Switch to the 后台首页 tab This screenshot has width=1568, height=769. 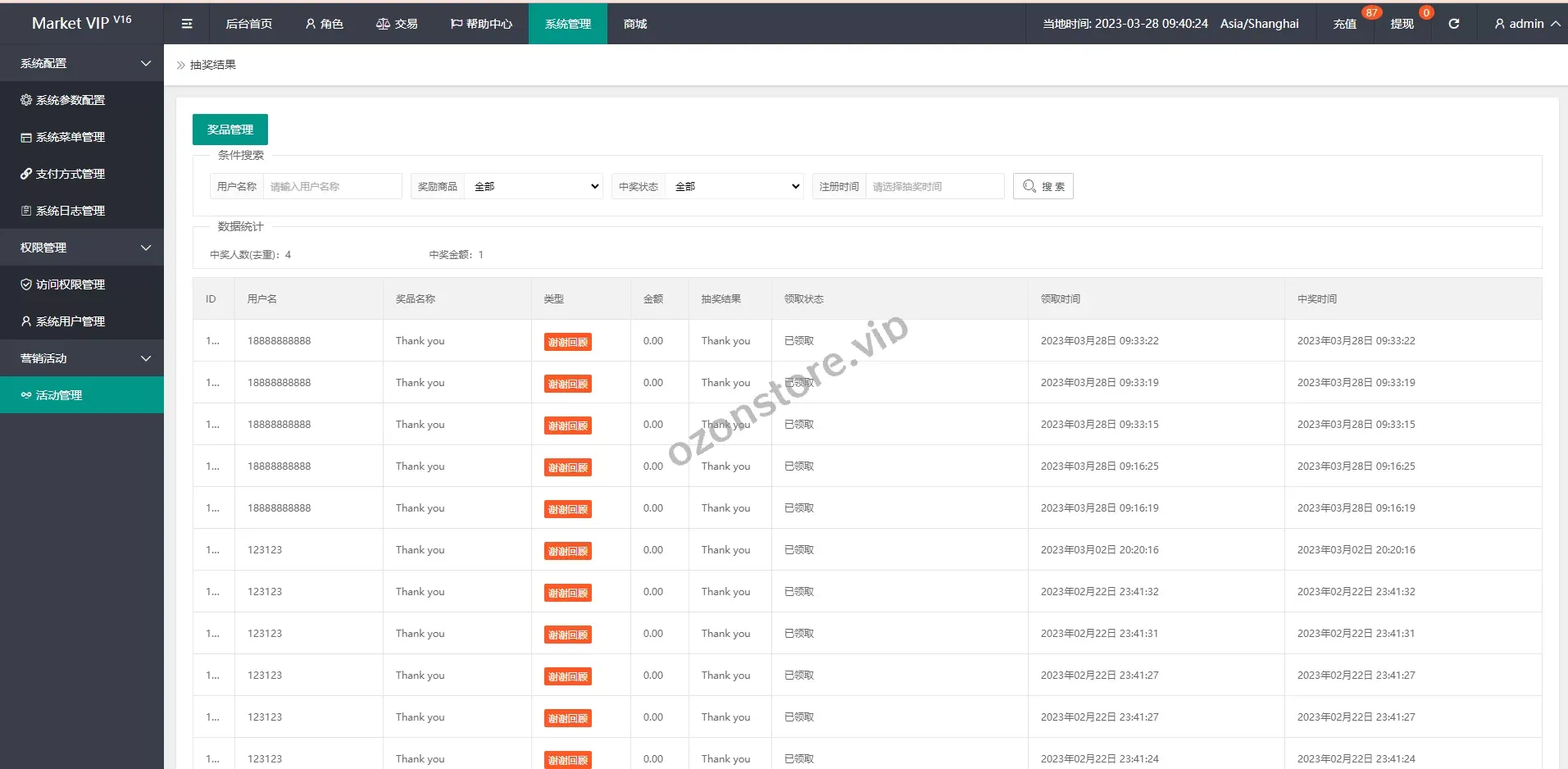[249, 24]
